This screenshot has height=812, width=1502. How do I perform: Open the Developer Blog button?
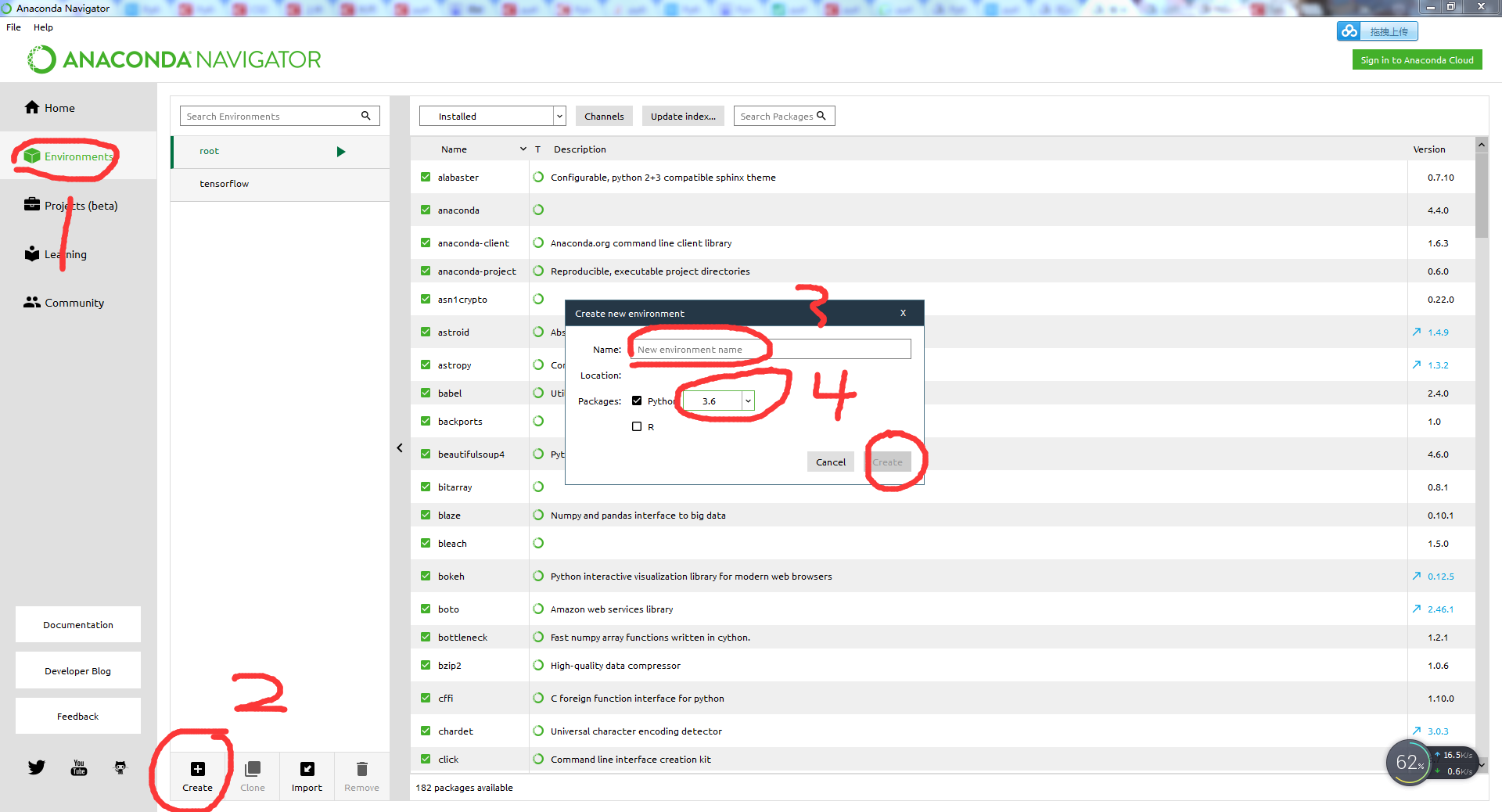(78, 670)
